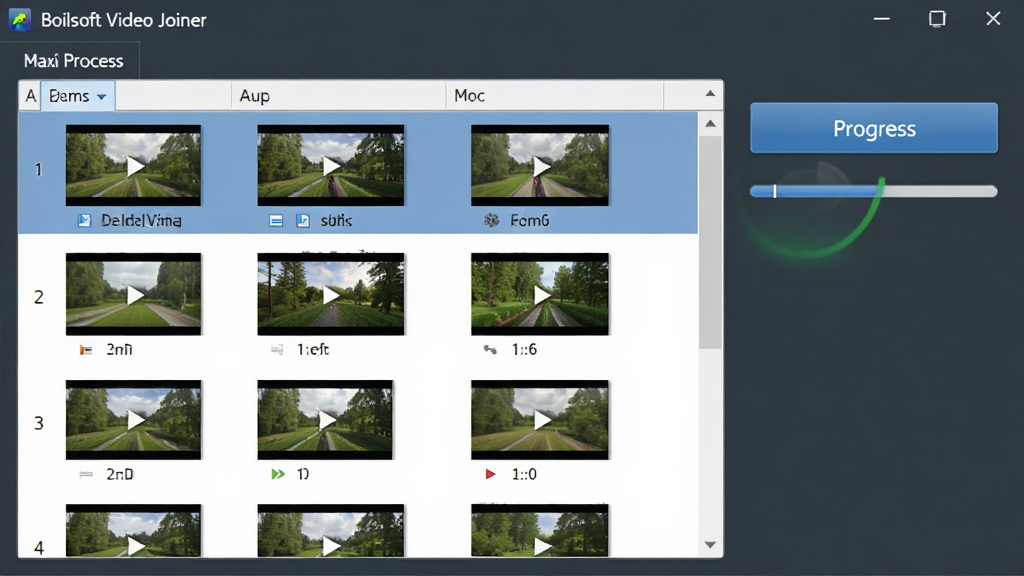Click the row number 4 cell

[39, 547]
